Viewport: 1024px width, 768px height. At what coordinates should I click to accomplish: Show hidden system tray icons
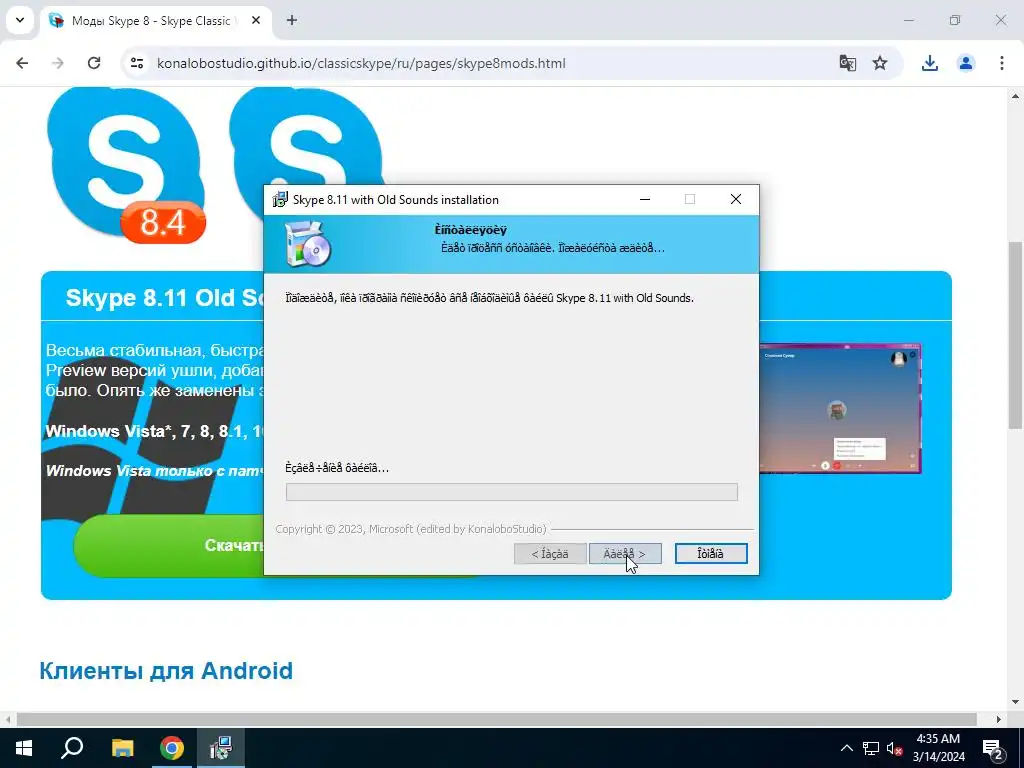[x=846, y=748]
